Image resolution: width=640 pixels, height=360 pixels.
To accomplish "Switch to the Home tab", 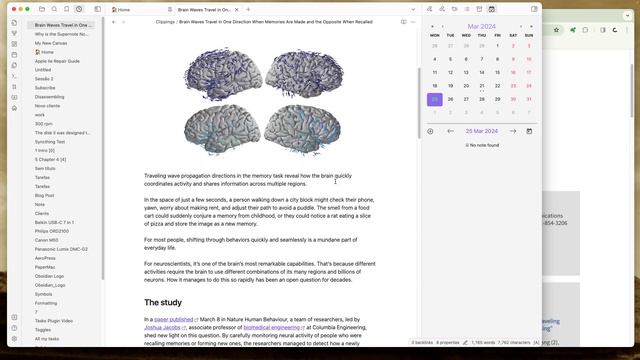I will coord(141,9).
